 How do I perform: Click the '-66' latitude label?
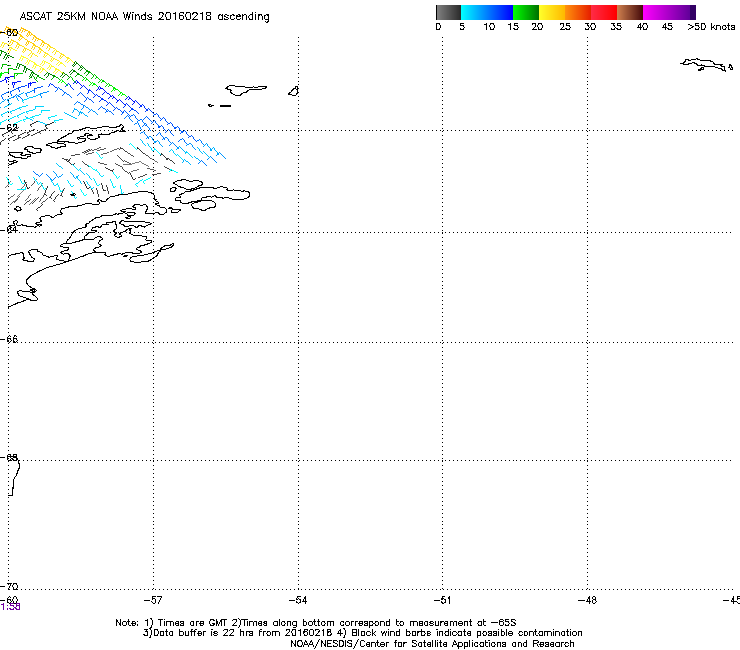coord(9,339)
